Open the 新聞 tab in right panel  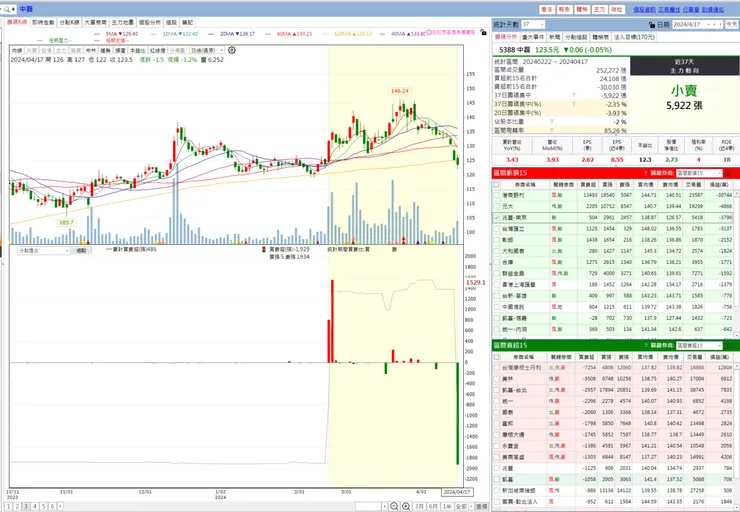(555, 37)
